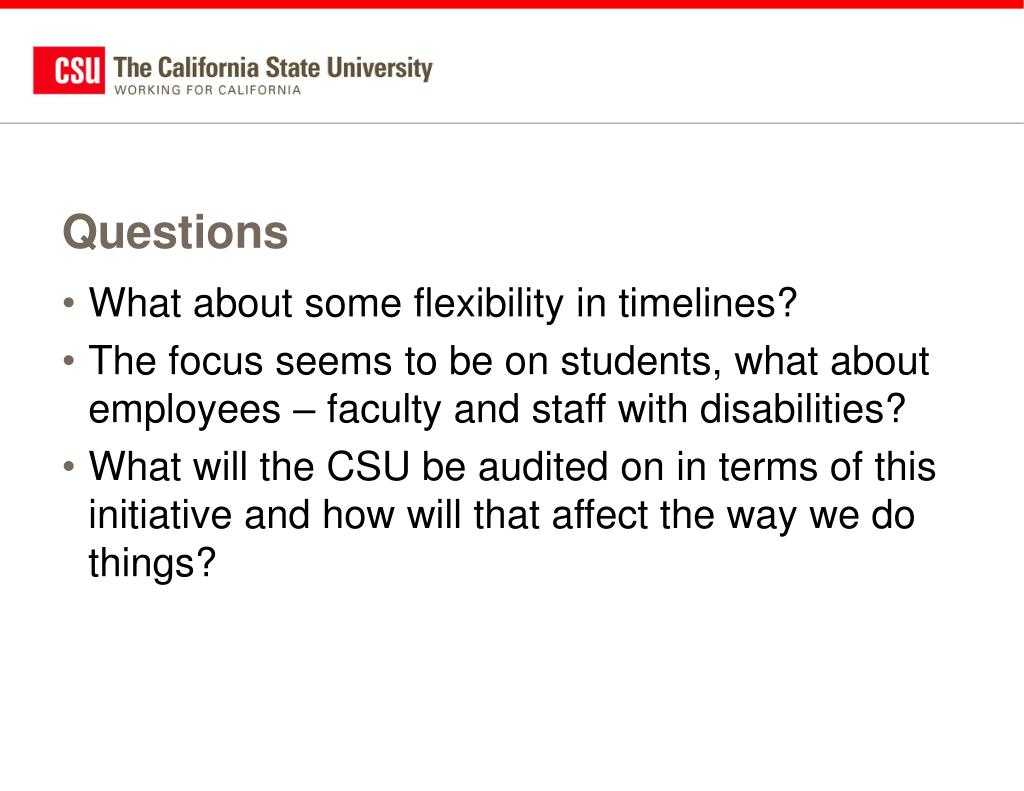Click the first bullet about flexibility in timelines
Screen dimensions: 1024x791
click(x=443, y=304)
